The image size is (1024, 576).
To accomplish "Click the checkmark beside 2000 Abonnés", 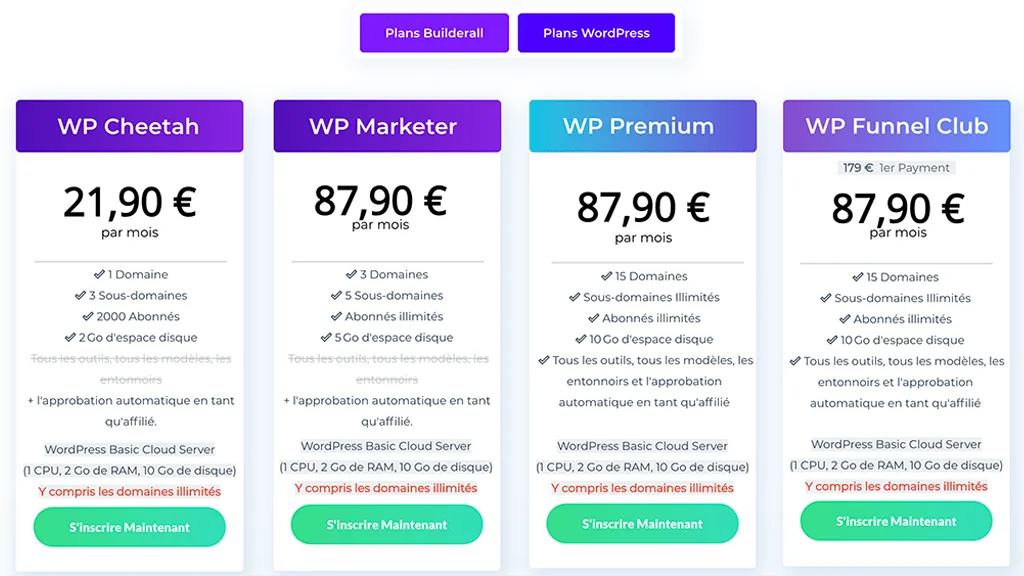I will (88, 316).
